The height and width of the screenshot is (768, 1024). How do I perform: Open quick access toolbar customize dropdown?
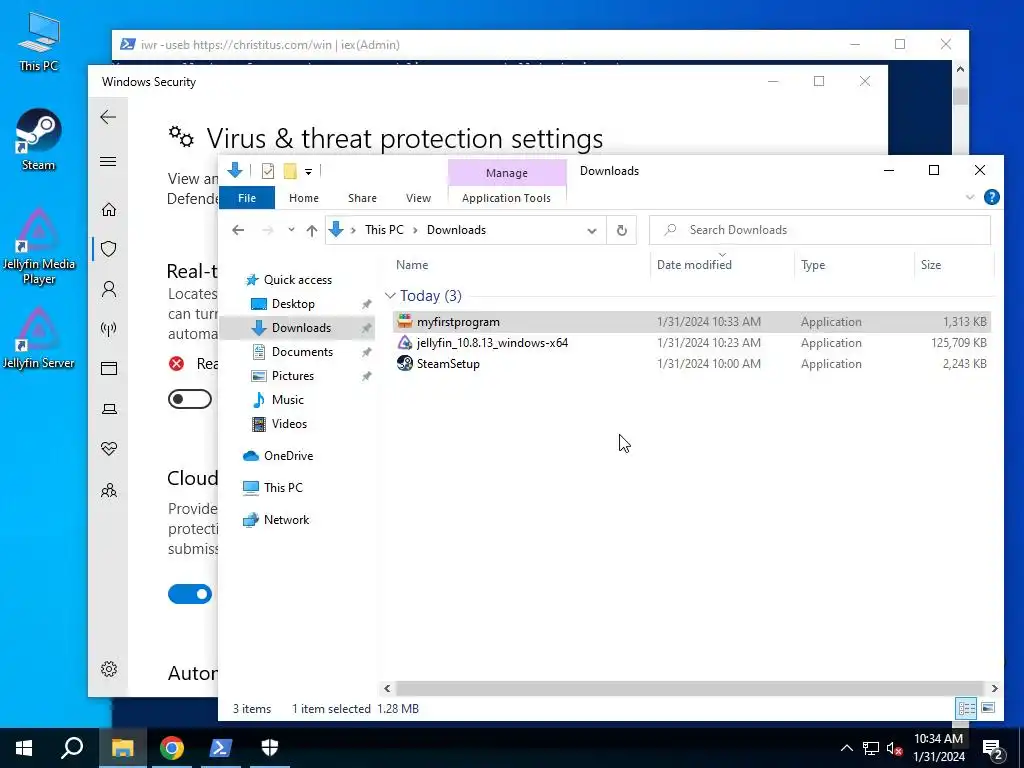pos(308,172)
